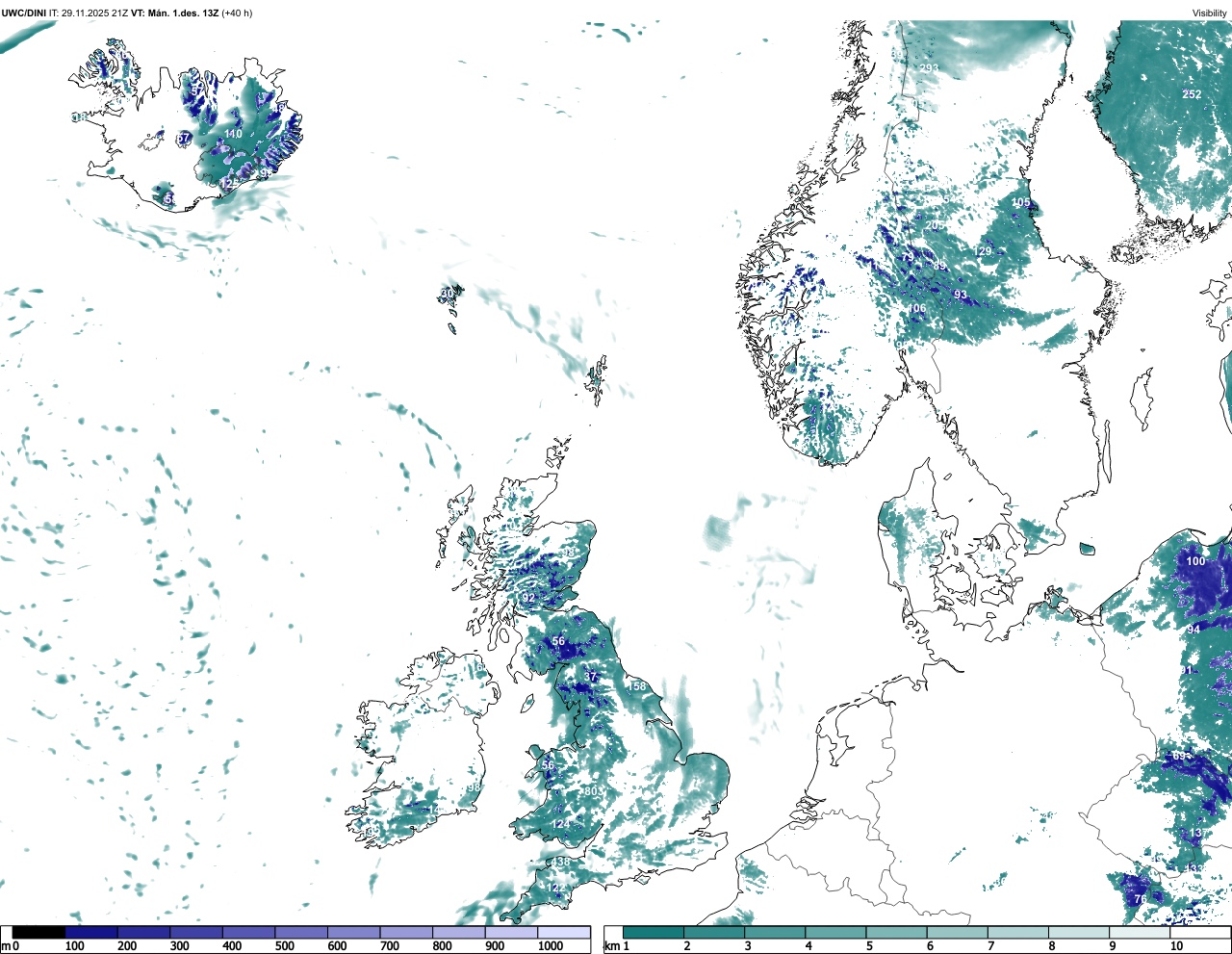
Task: Choose the 5–6 km legend swatch
Action: coord(896,932)
